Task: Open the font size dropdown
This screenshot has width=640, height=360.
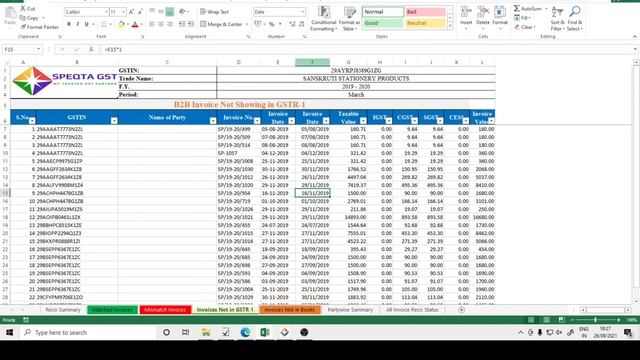Action: 123,12
